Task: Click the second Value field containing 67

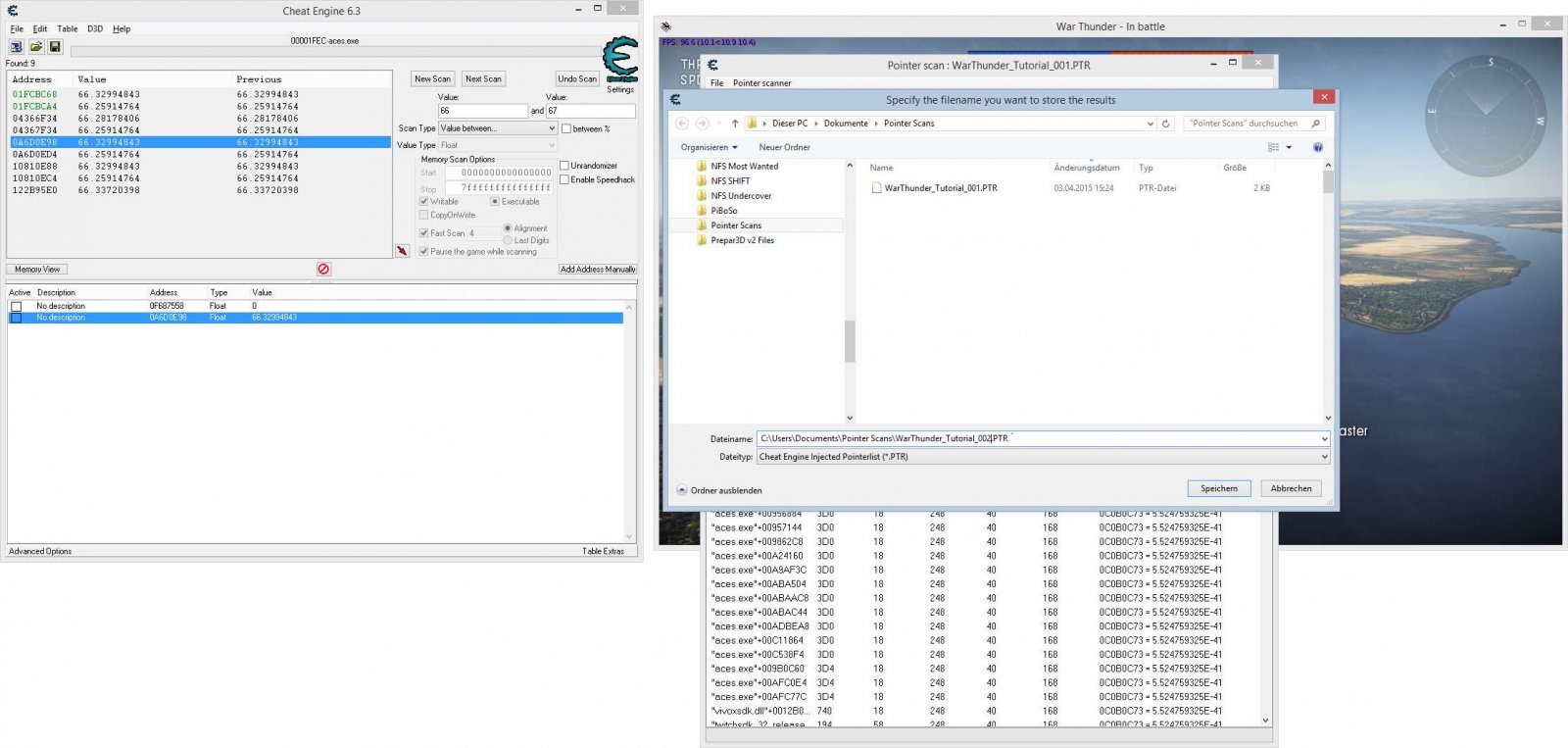Action: [590, 111]
